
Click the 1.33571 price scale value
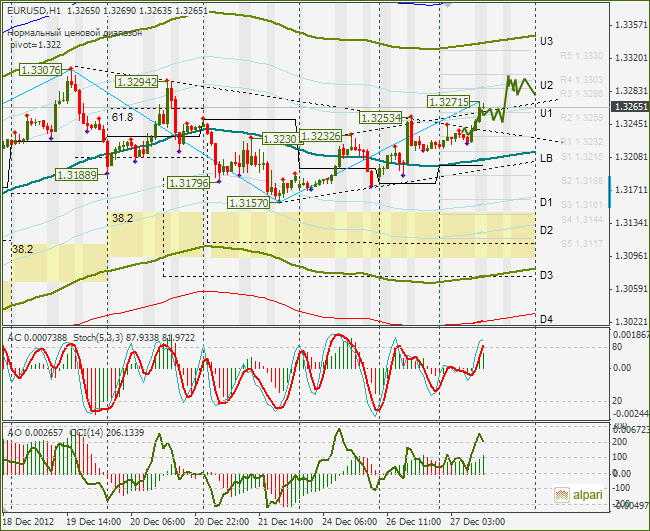(x=631, y=25)
